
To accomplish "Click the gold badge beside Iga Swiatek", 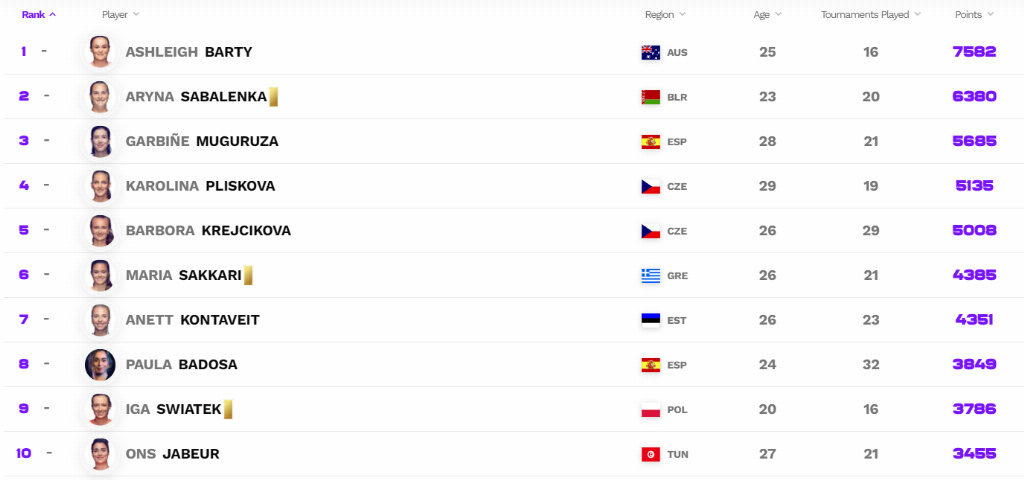I will pyautogui.click(x=228, y=409).
